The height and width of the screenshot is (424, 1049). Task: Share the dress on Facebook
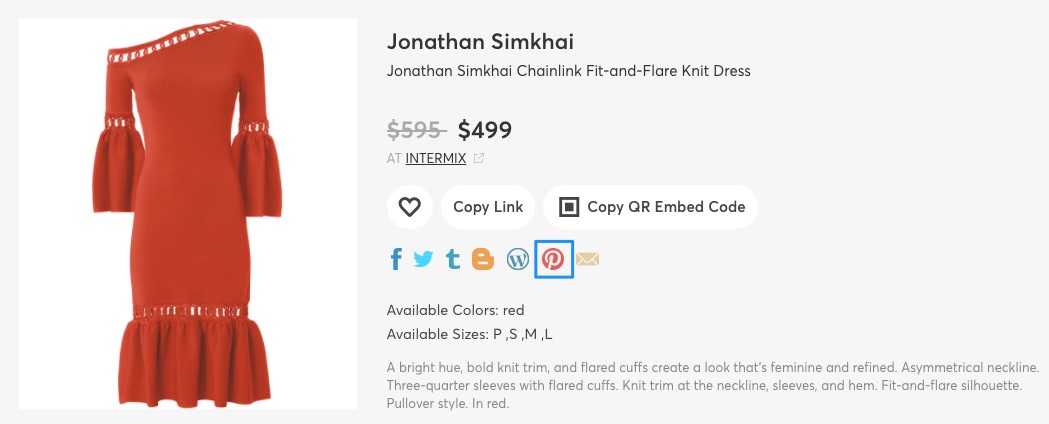click(x=396, y=260)
